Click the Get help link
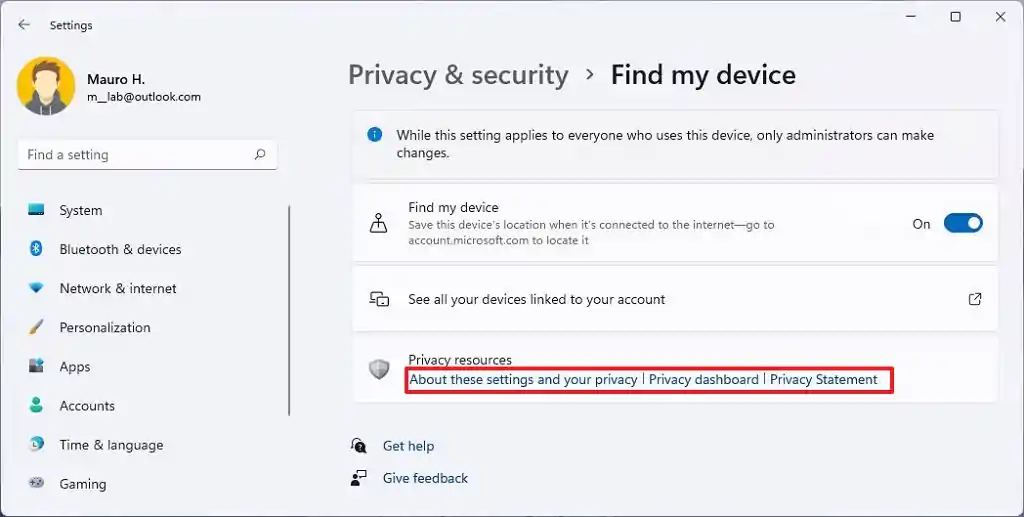The image size is (1024, 517). point(408,446)
